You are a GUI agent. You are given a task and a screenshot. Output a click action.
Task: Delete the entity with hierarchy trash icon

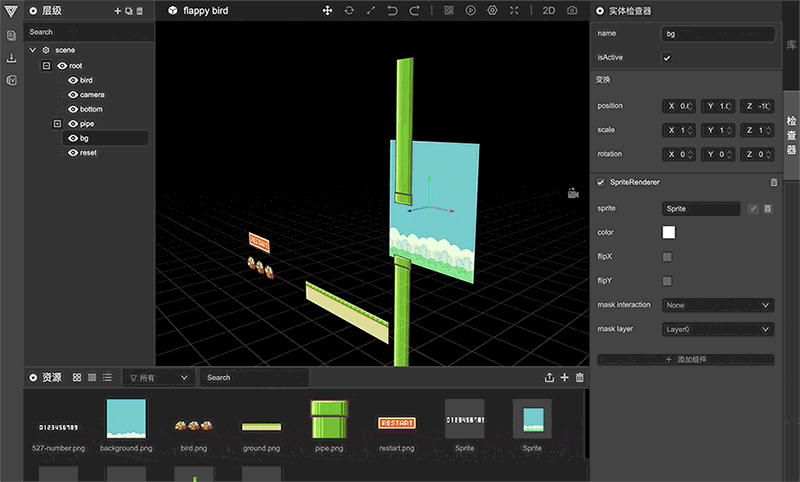140,11
